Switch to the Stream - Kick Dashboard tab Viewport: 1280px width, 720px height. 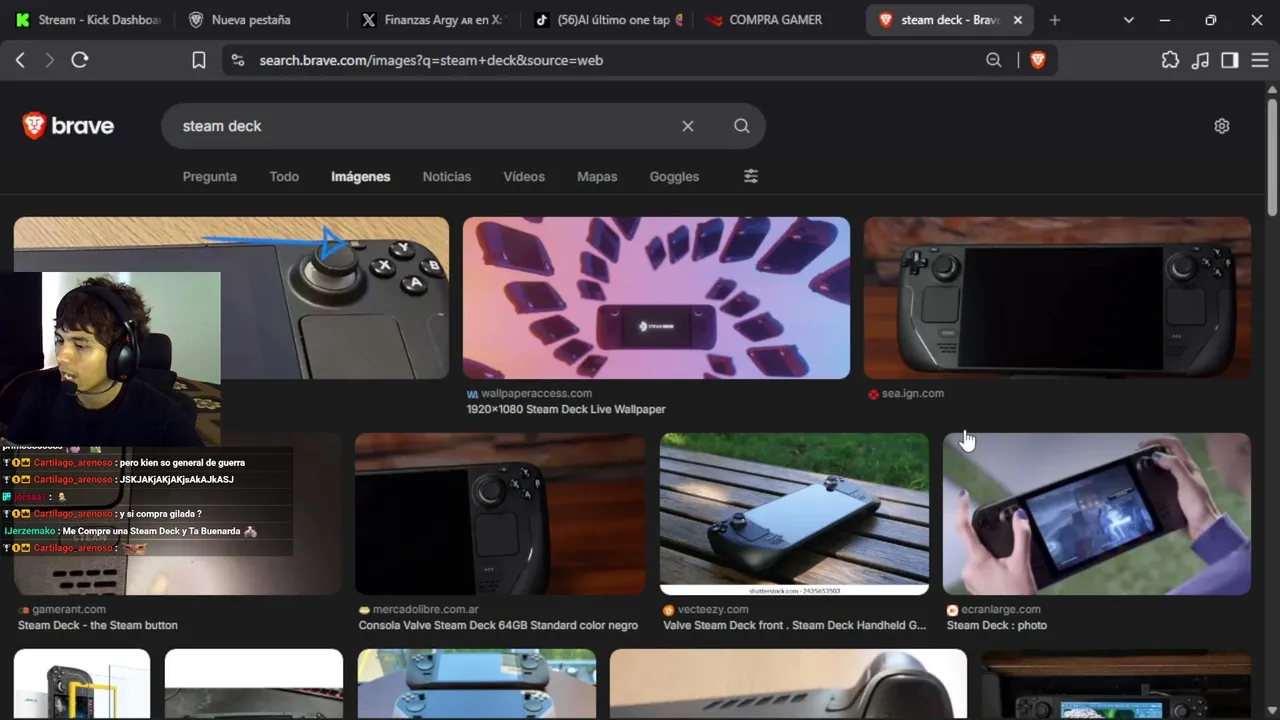(87, 20)
